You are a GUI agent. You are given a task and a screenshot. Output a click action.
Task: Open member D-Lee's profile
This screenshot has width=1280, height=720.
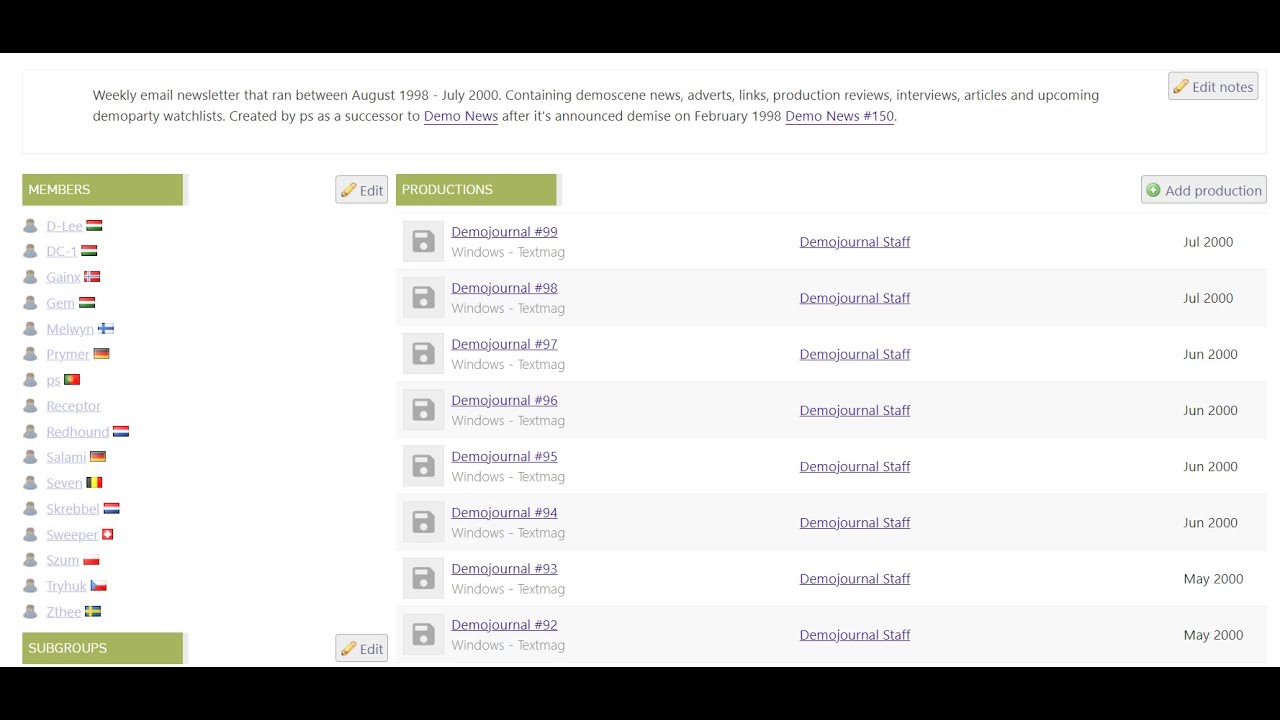[64, 226]
